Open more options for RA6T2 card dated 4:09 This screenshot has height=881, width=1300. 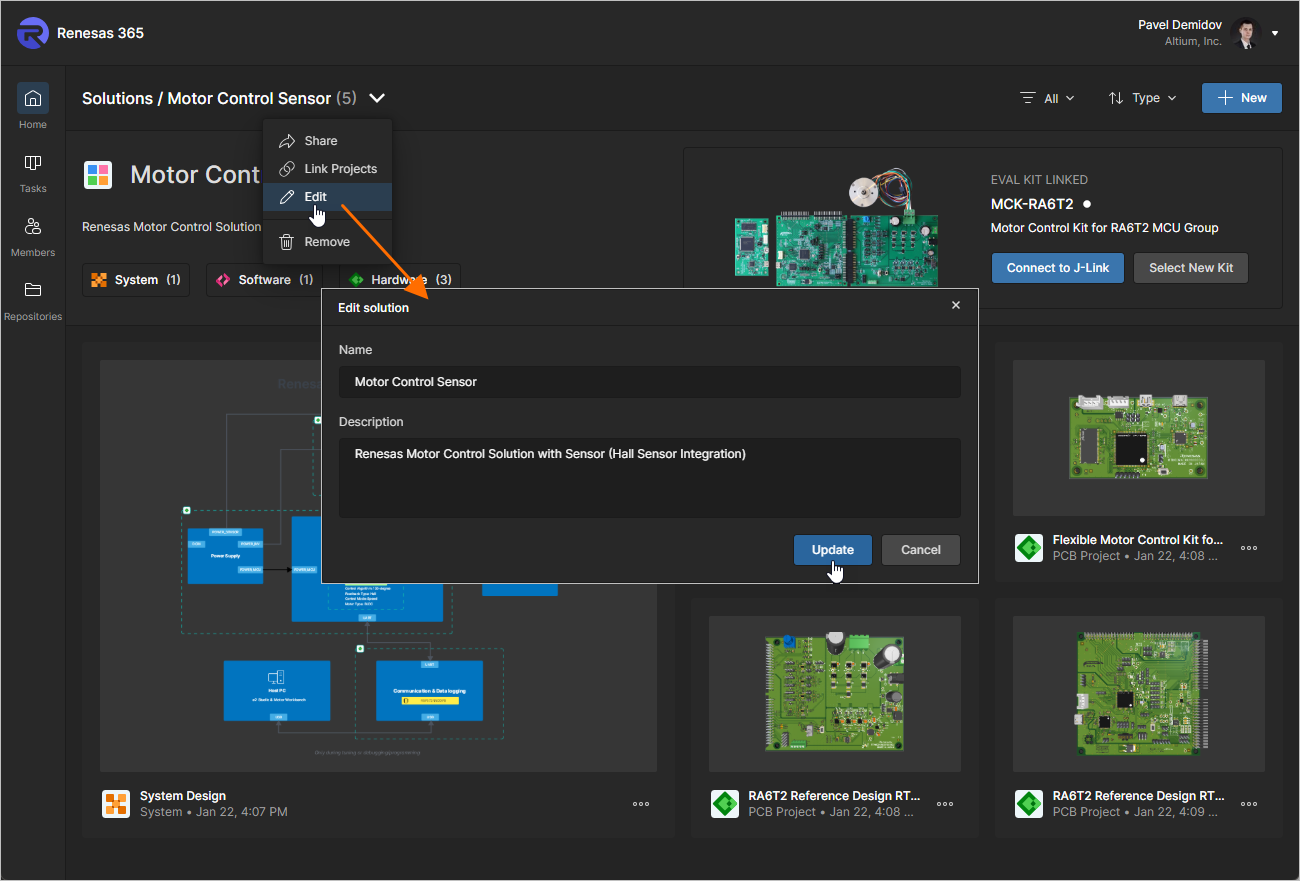point(1249,804)
